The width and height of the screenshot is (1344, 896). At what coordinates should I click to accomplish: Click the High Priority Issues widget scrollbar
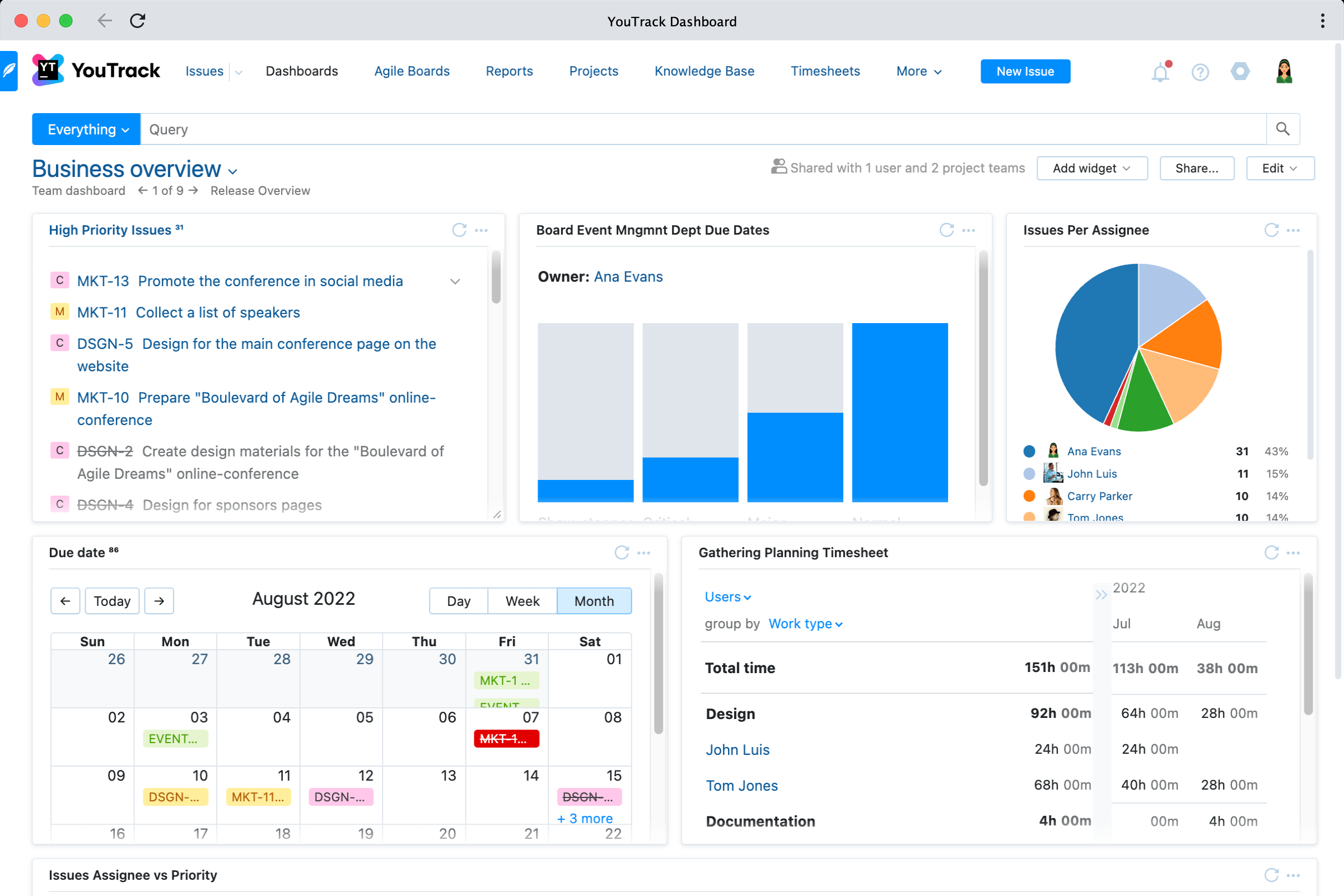point(496,277)
